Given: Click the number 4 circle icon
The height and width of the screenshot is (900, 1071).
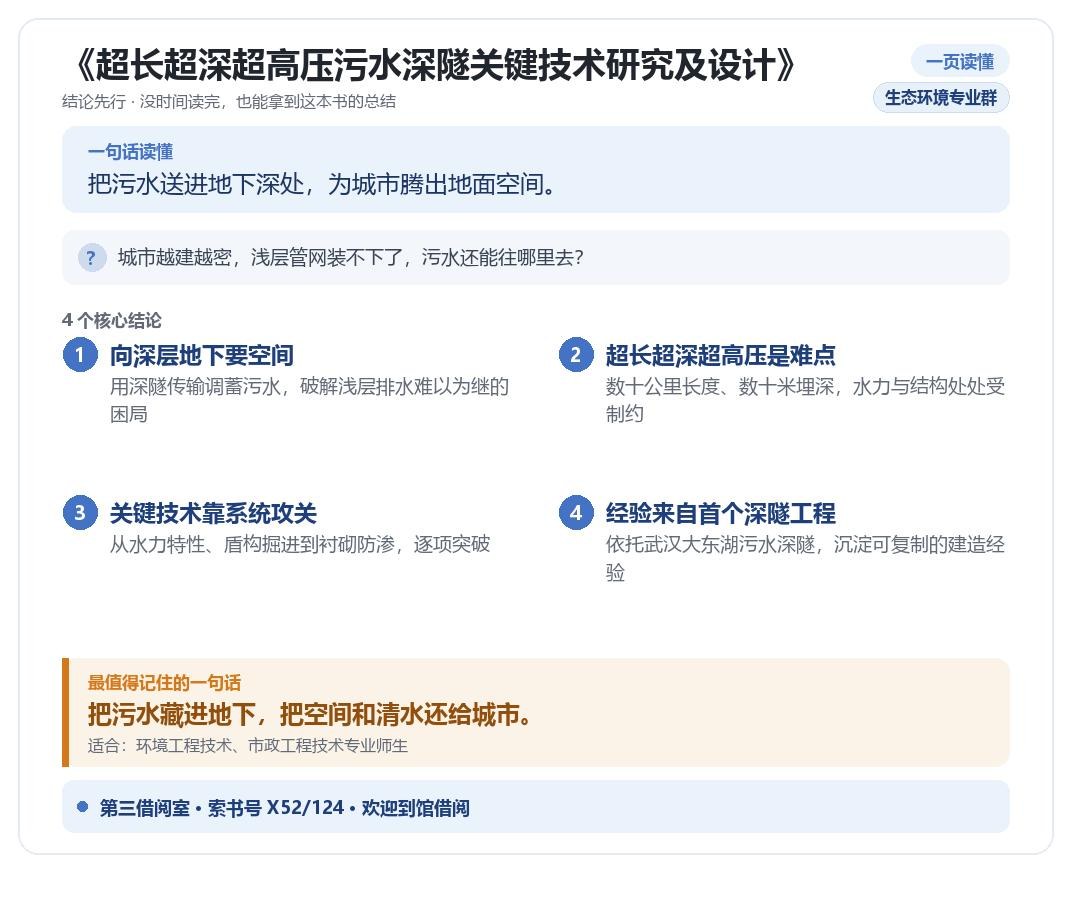Looking at the screenshot, I should click(576, 513).
